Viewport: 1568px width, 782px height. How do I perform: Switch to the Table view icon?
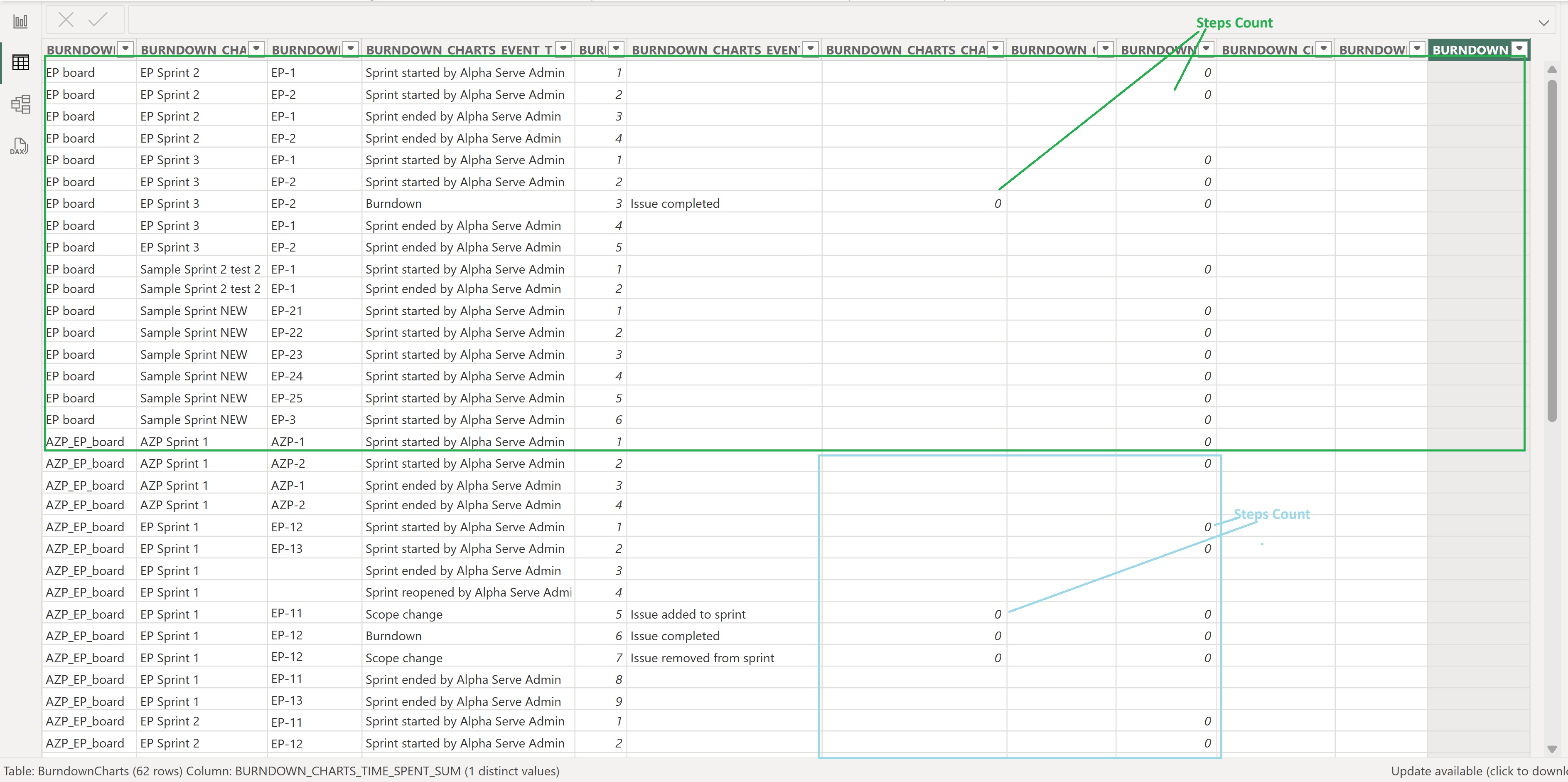[x=20, y=62]
